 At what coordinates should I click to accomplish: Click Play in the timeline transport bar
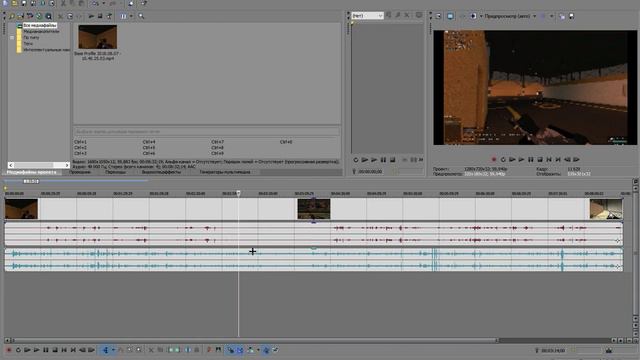37,350
